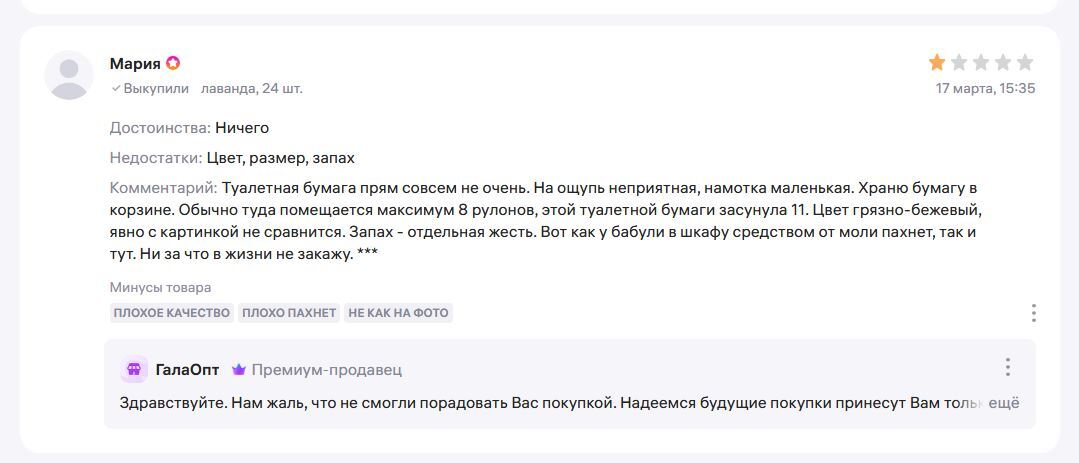Open reviewer Мария's profile name
Viewport: 1079px width, 463px height.
[x=135, y=64]
